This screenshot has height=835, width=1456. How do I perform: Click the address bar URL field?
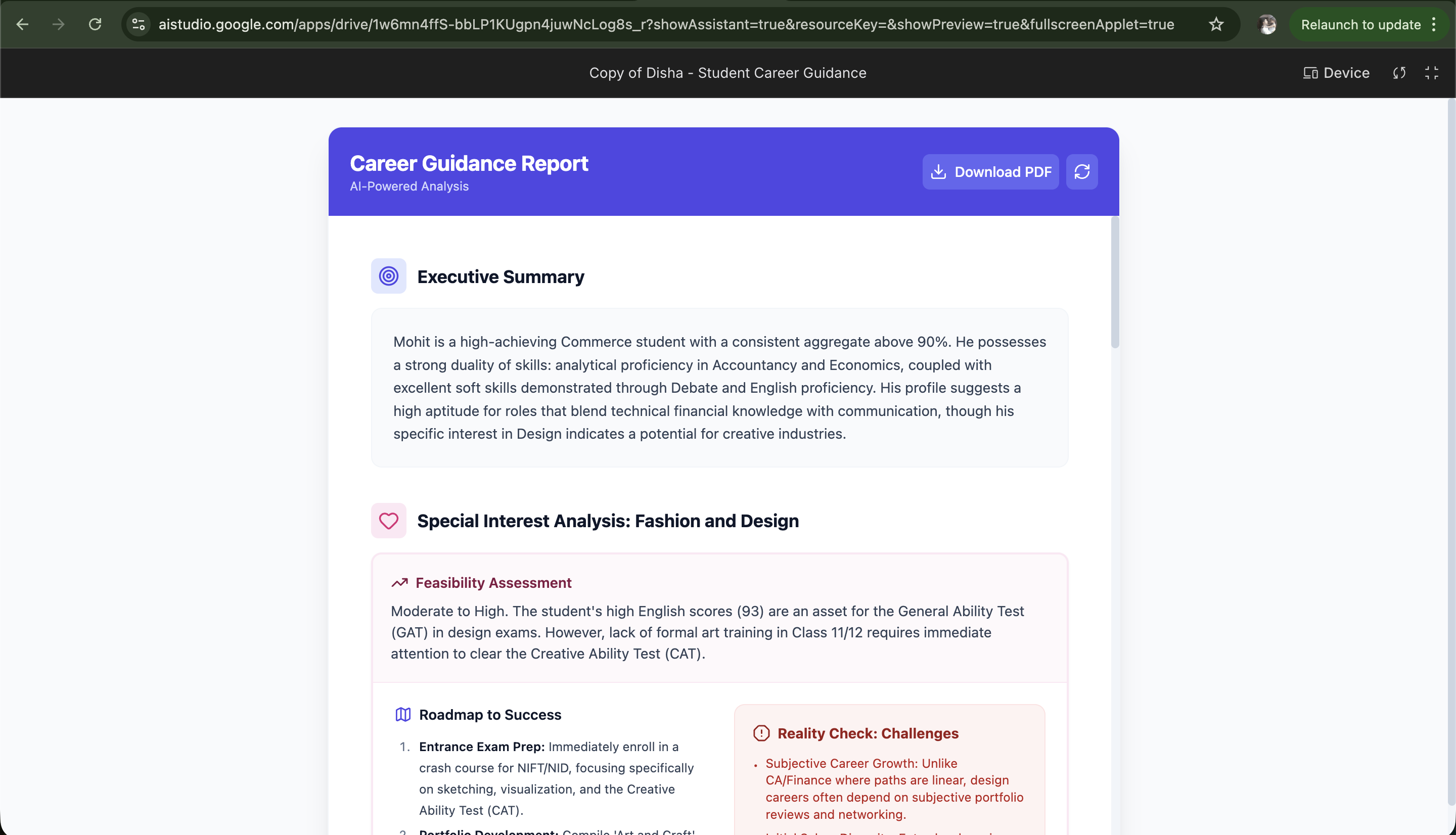point(665,25)
